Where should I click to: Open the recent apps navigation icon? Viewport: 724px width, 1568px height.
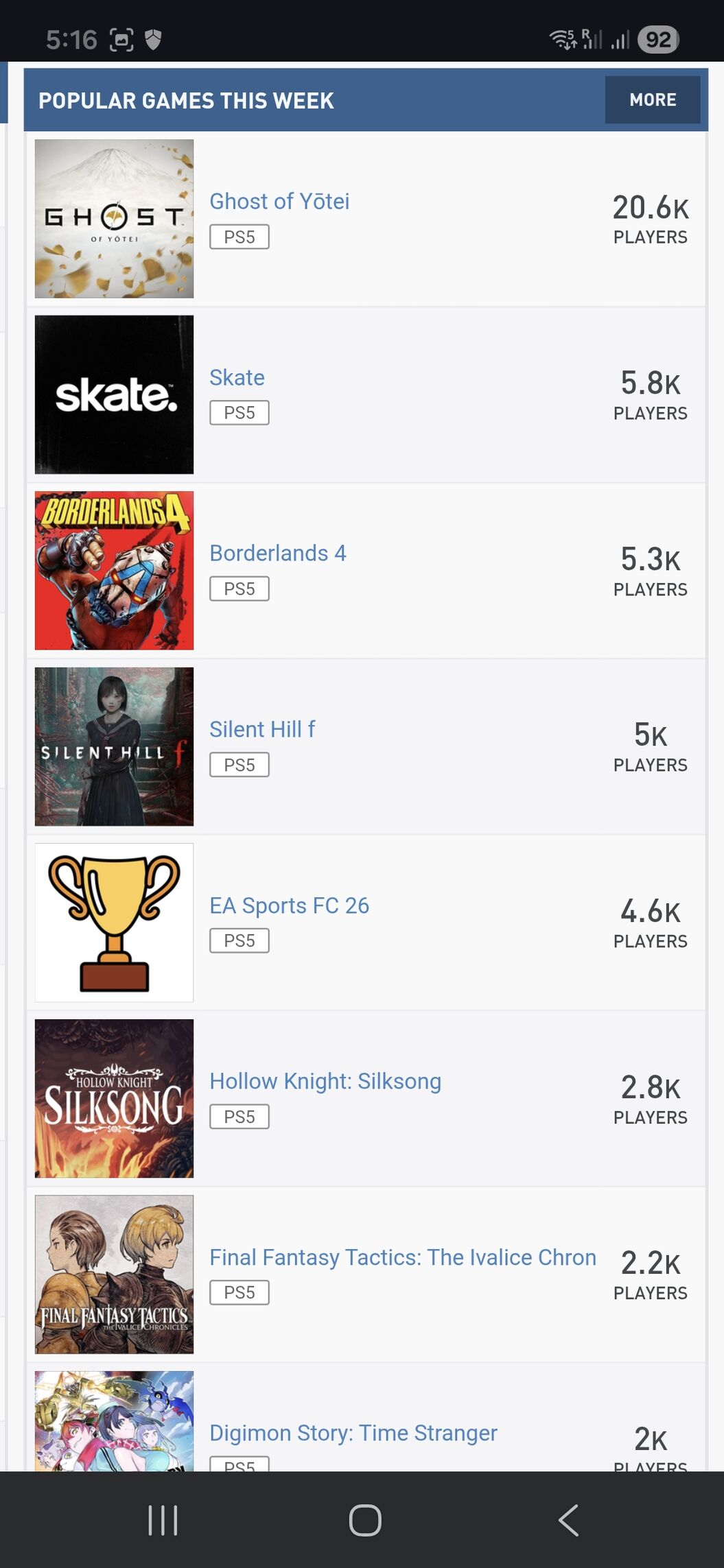[163, 1520]
